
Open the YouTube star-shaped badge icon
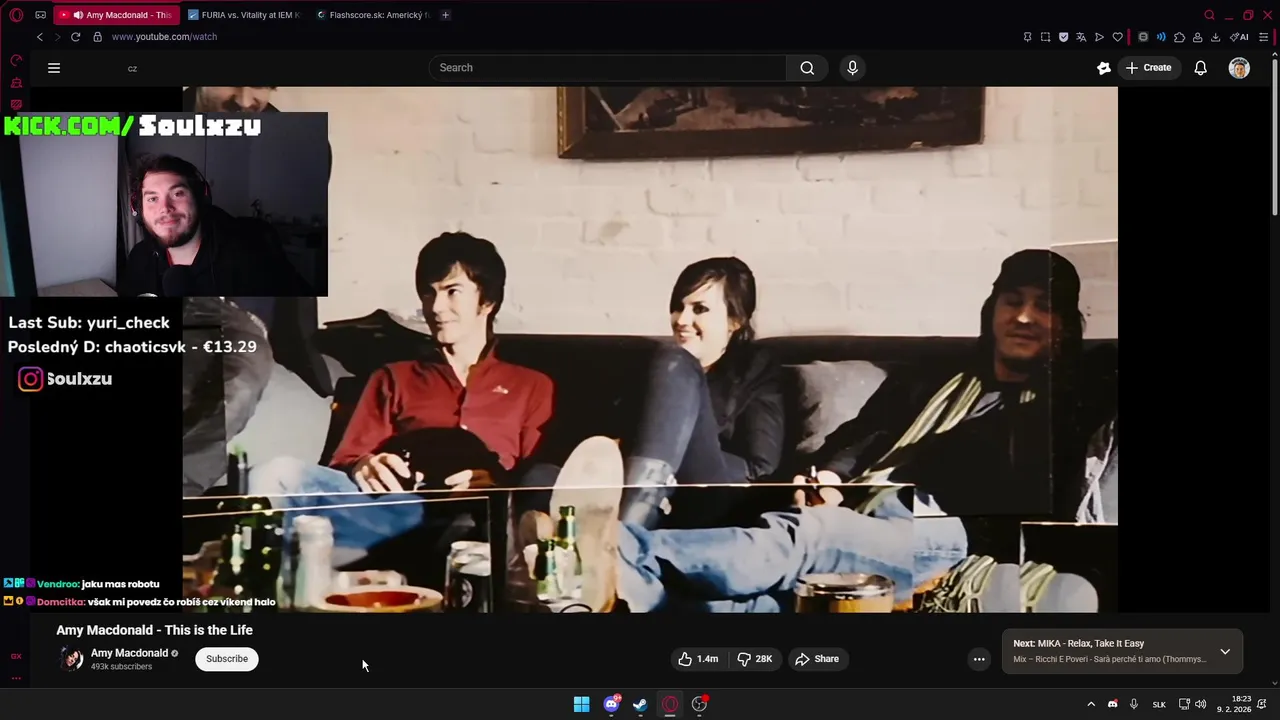click(1104, 68)
